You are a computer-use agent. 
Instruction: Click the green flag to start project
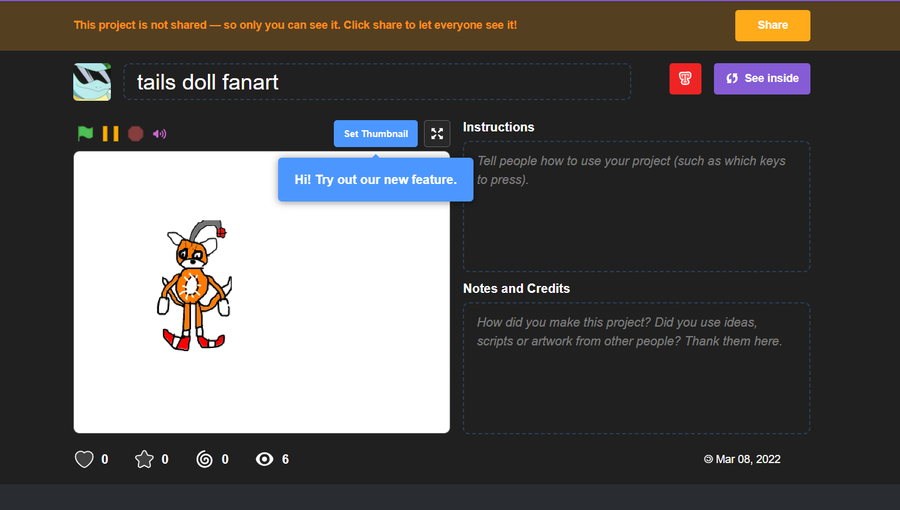coord(86,134)
